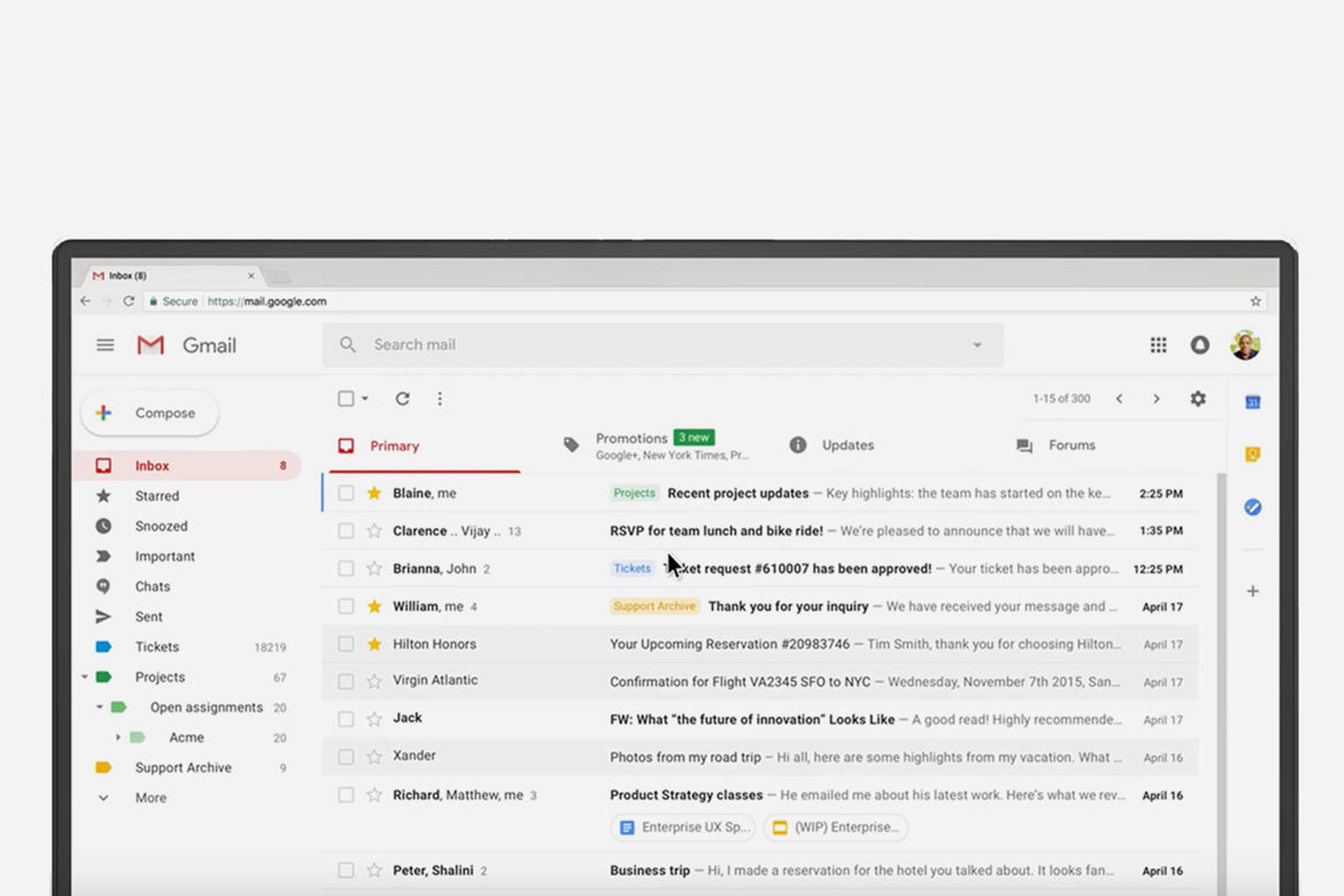
Task: Open the Calendar side panel icon
Action: pyautogui.click(x=1253, y=402)
